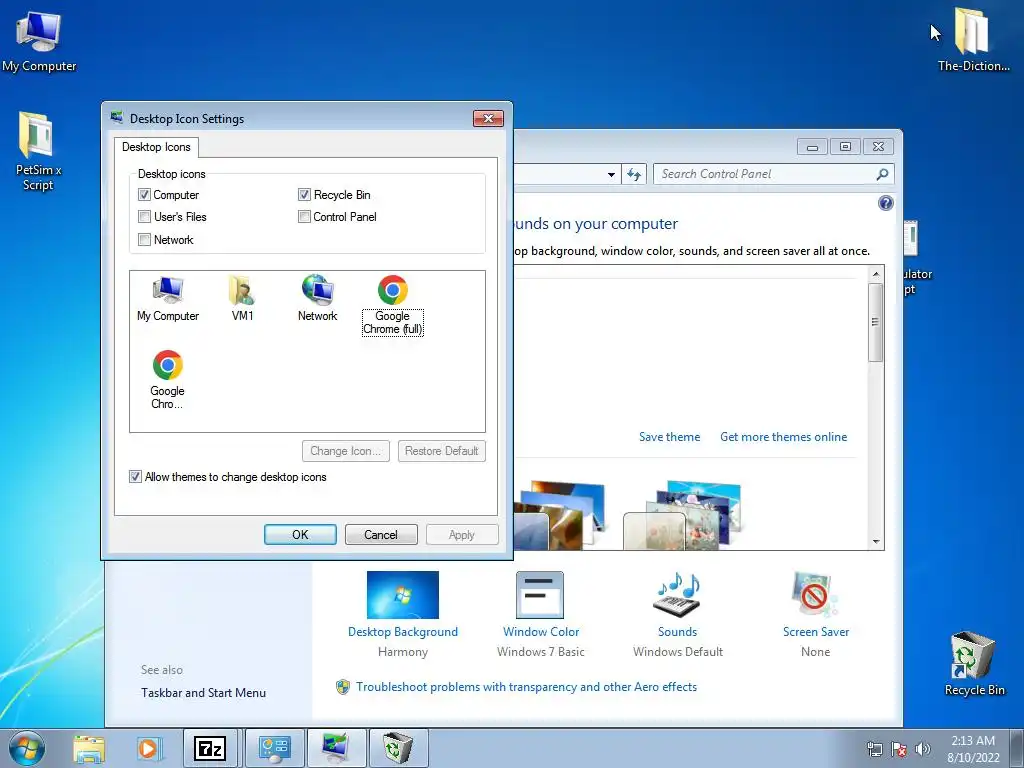Screen dimensions: 1024x768
Task: Select the PetSim x Script desktop folder
Action: click(x=37, y=152)
